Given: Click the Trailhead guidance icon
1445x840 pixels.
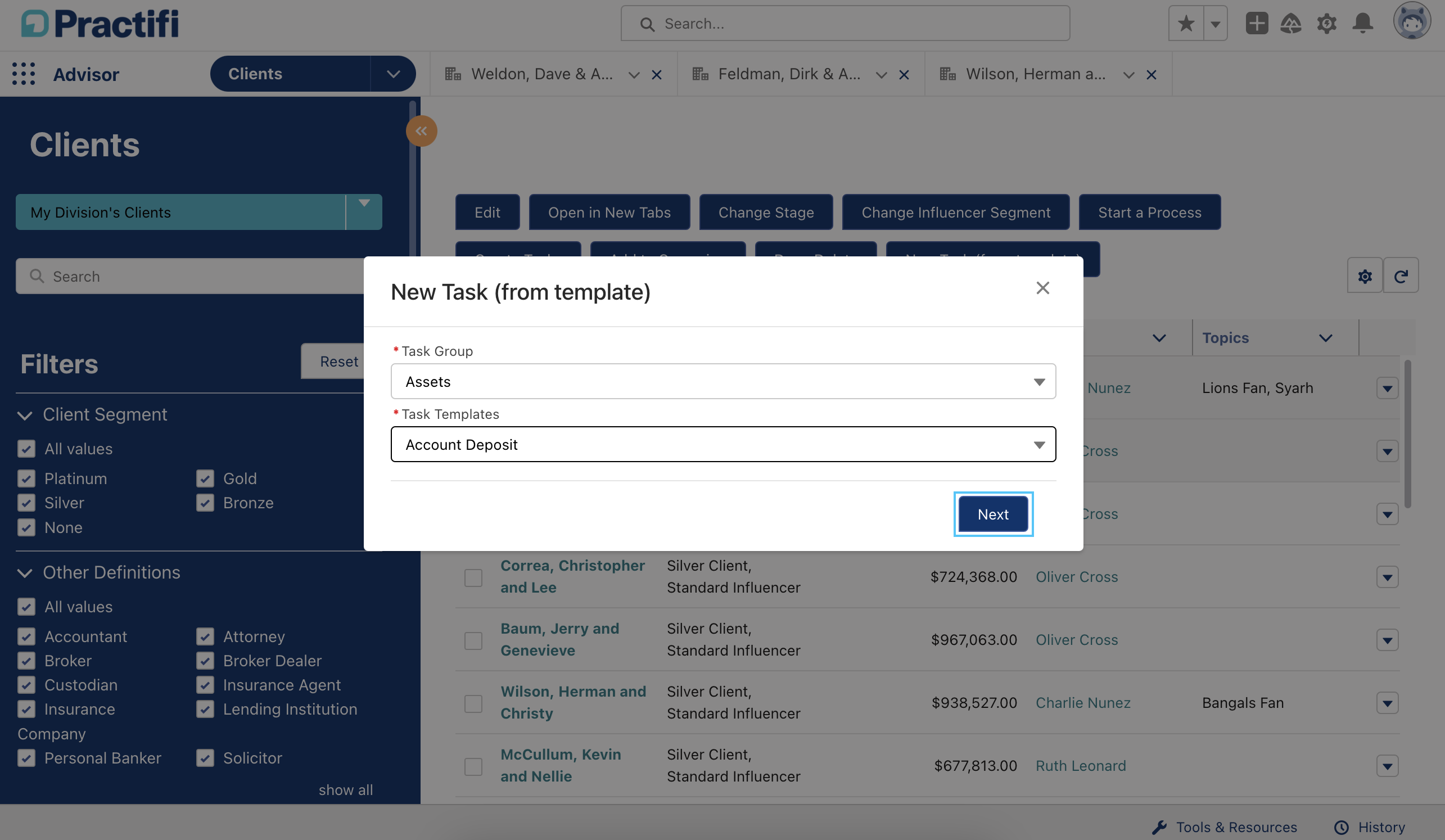Looking at the screenshot, I should [x=1291, y=24].
